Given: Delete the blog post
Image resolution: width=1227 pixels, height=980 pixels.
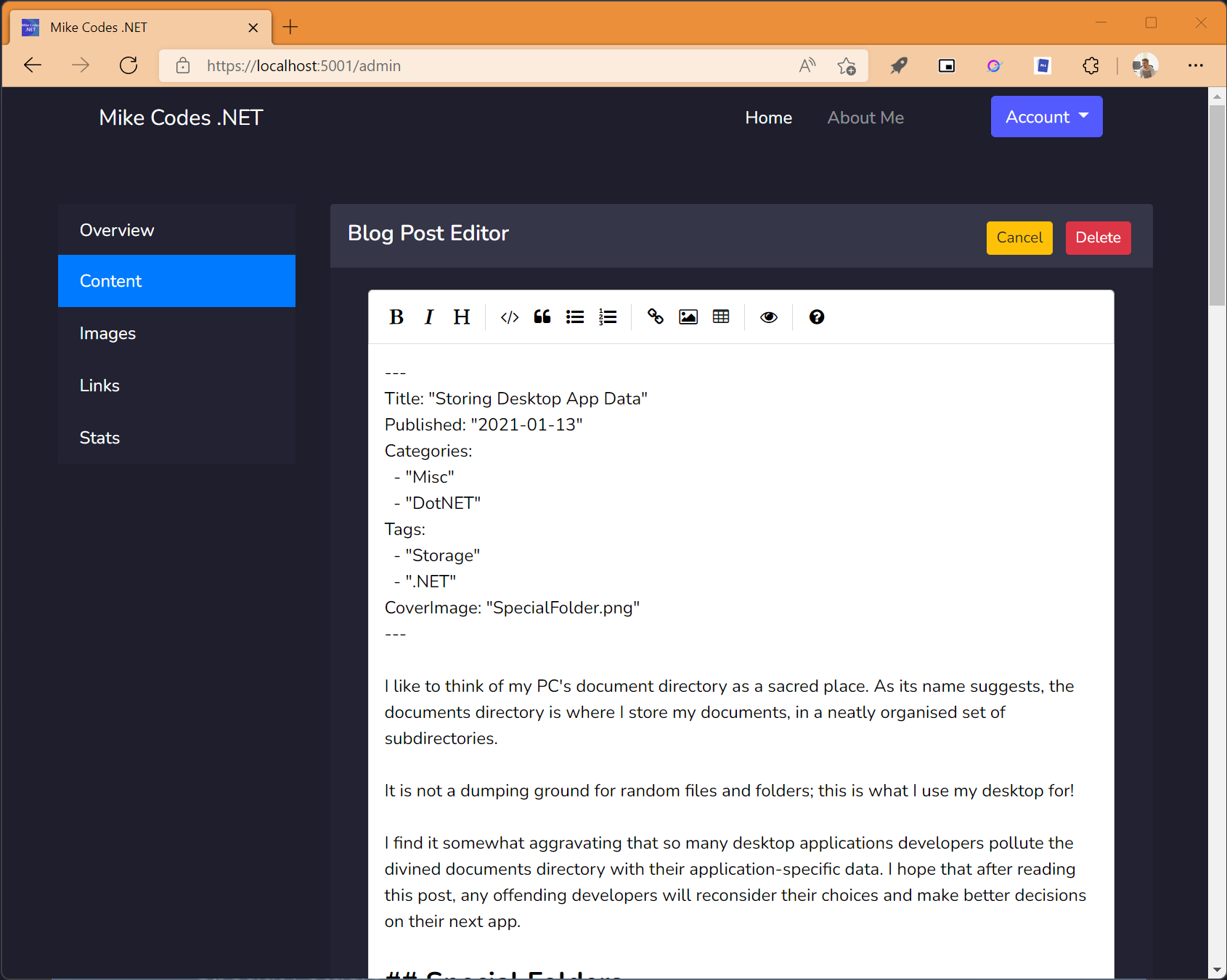Looking at the screenshot, I should point(1098,238).
